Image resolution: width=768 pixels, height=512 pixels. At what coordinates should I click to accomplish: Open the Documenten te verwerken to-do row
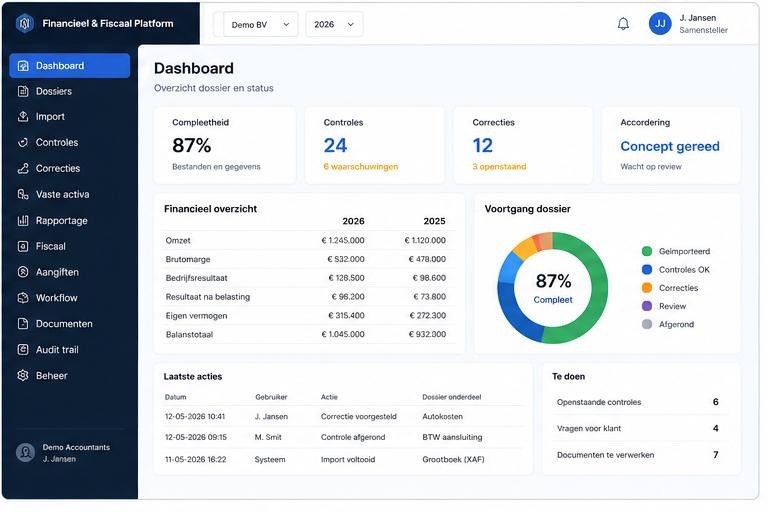click(640, 455)
